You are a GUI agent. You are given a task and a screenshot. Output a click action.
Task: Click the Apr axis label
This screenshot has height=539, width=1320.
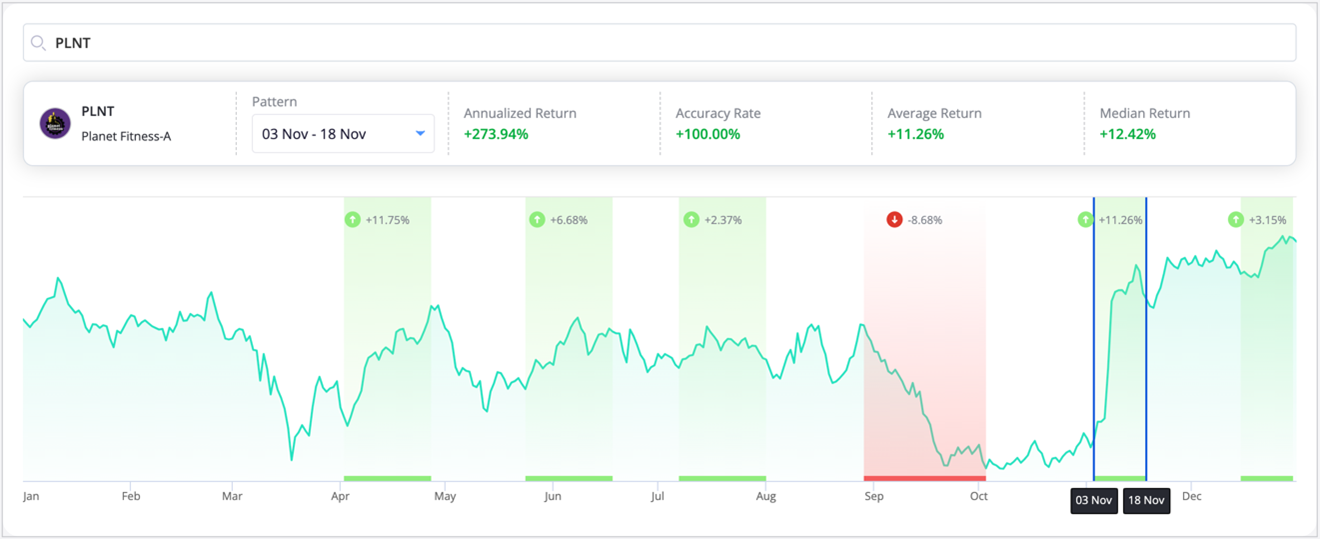click(x=341, y=496)
